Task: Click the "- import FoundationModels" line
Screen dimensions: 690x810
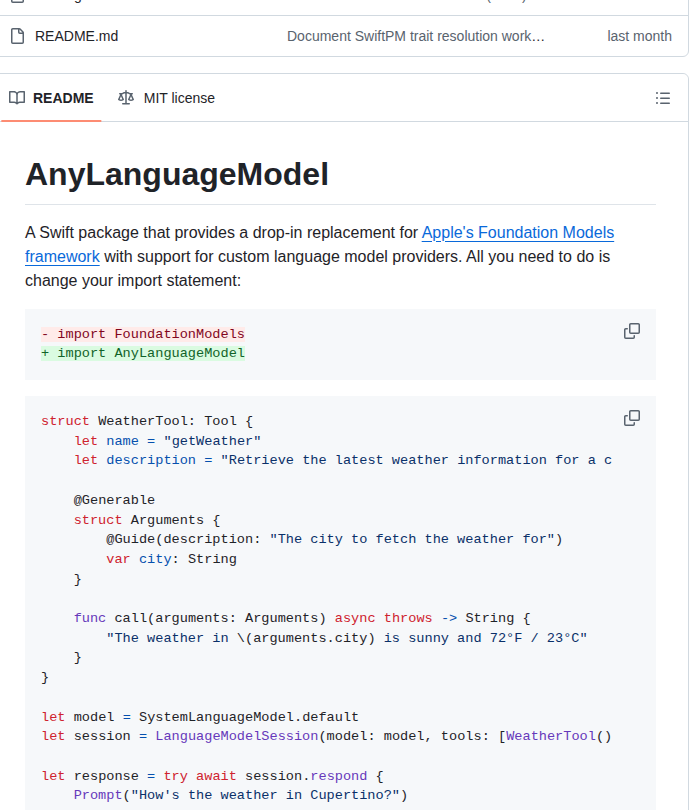Action: point(143,334)
